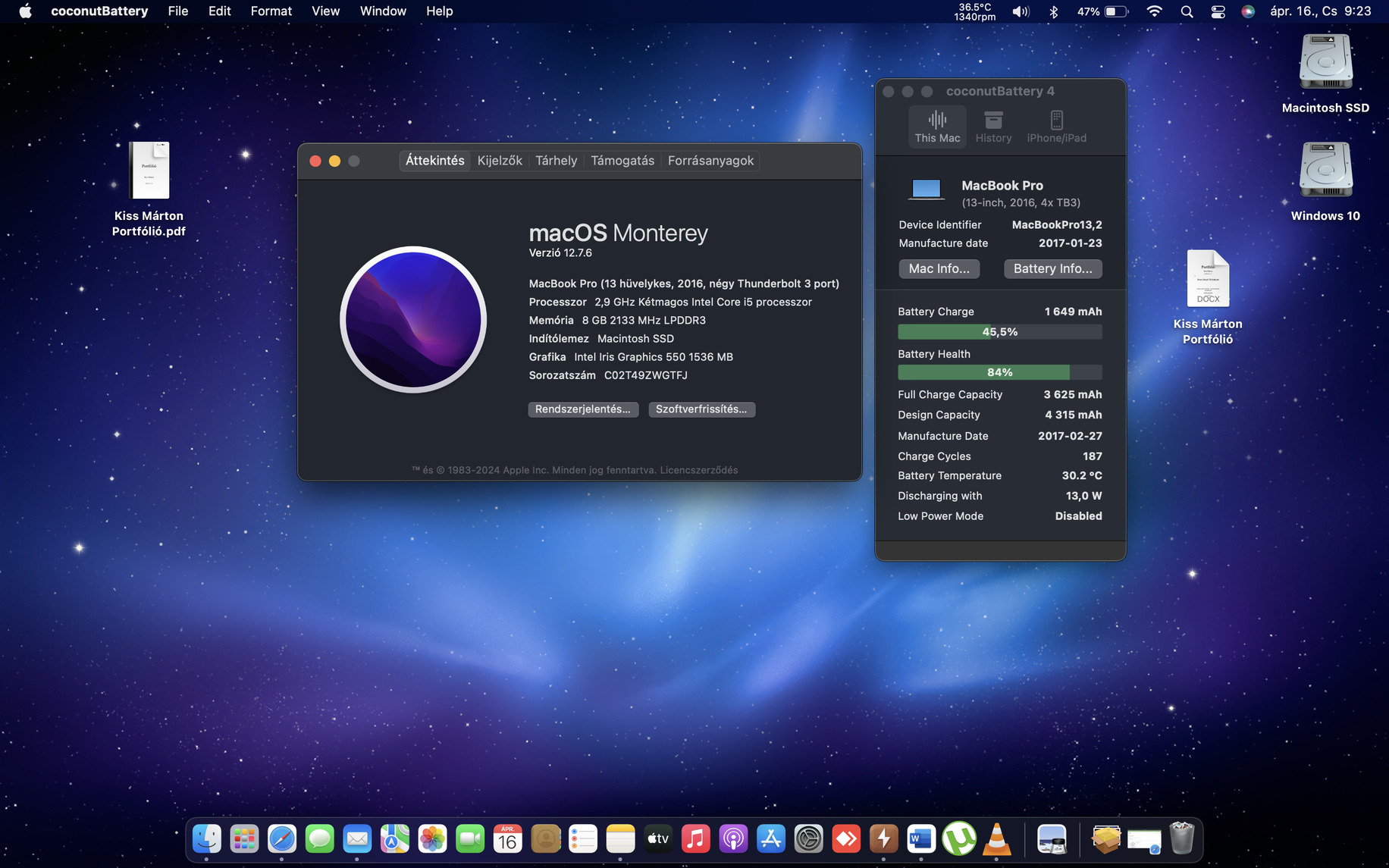Click the Safari icon in the Dock
This screenshot has width=1389, height=868.
tap(282, 839)
